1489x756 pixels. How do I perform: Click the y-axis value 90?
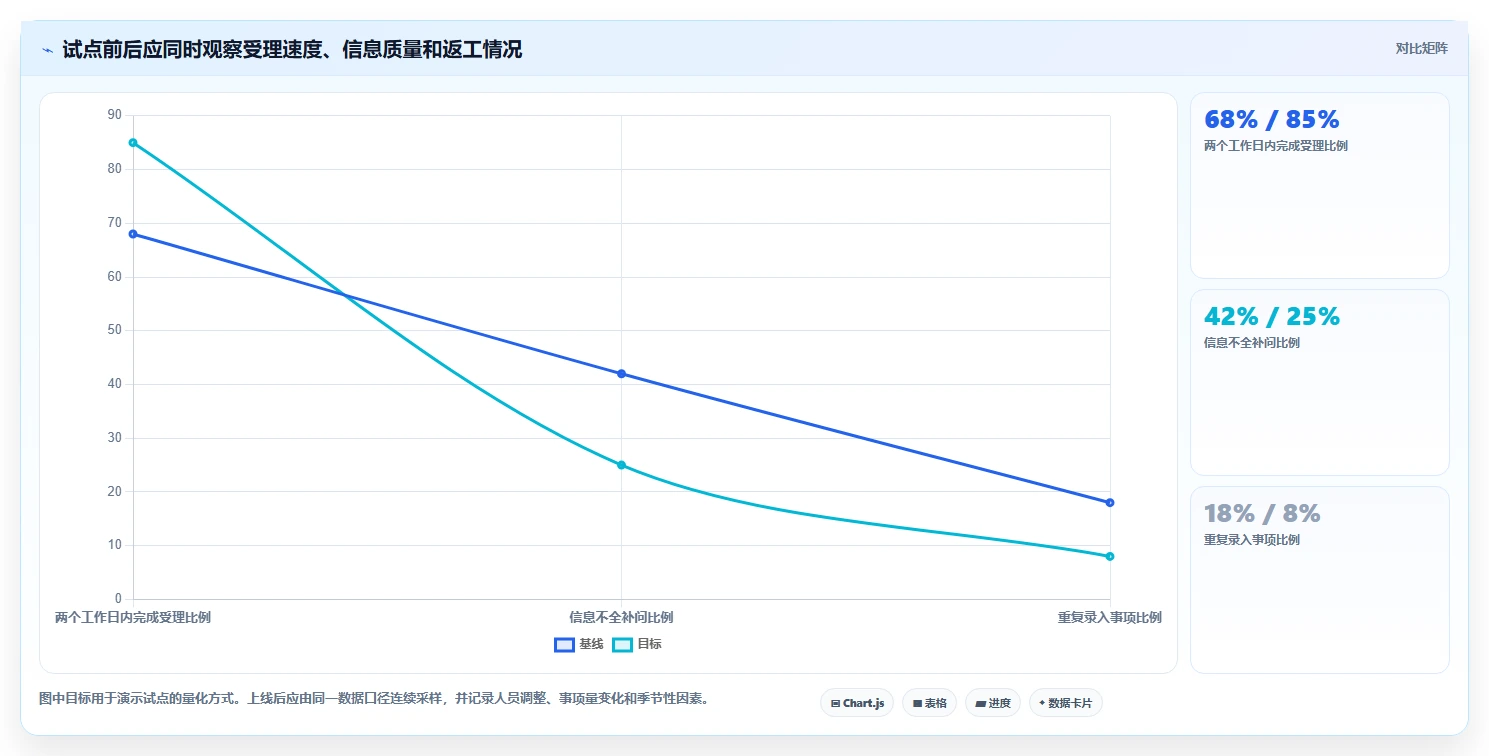[114, 115]
